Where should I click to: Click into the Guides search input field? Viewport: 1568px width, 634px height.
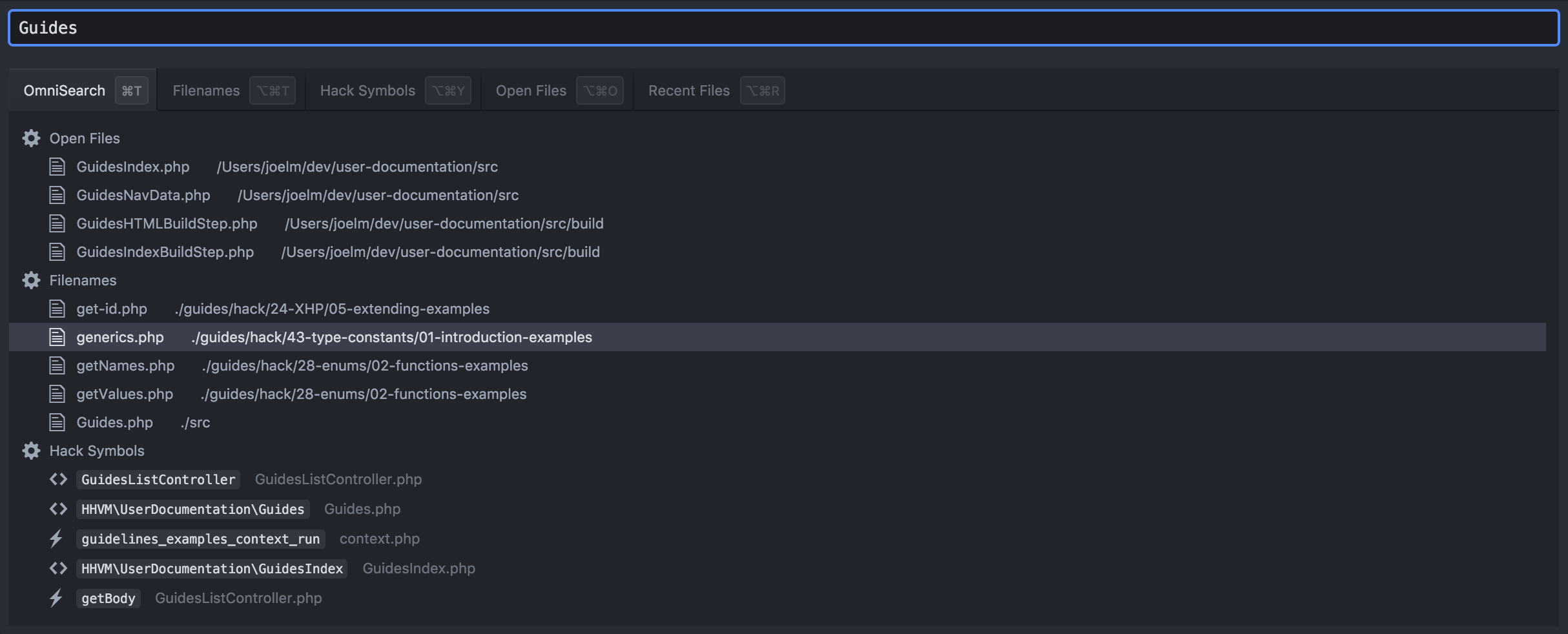tap(784, 28)
